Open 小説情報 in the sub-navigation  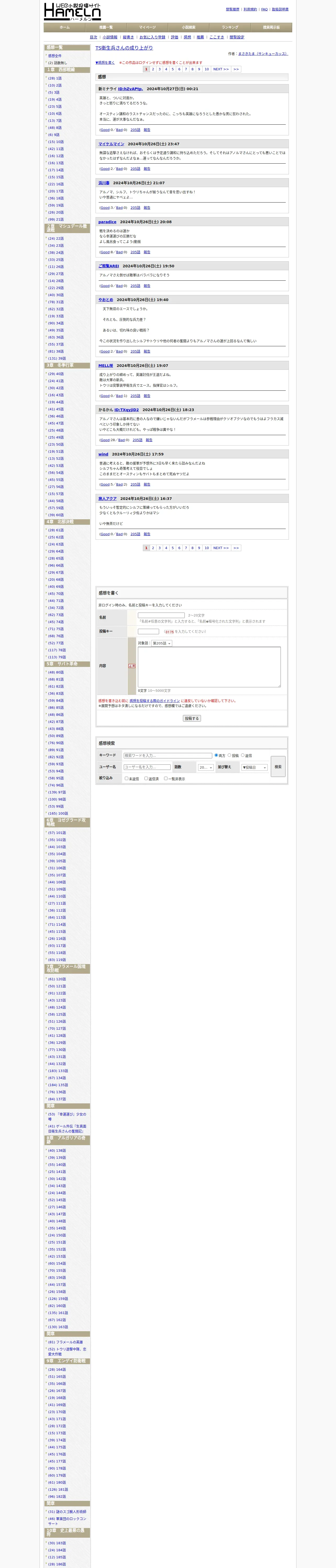coord(110,37)
